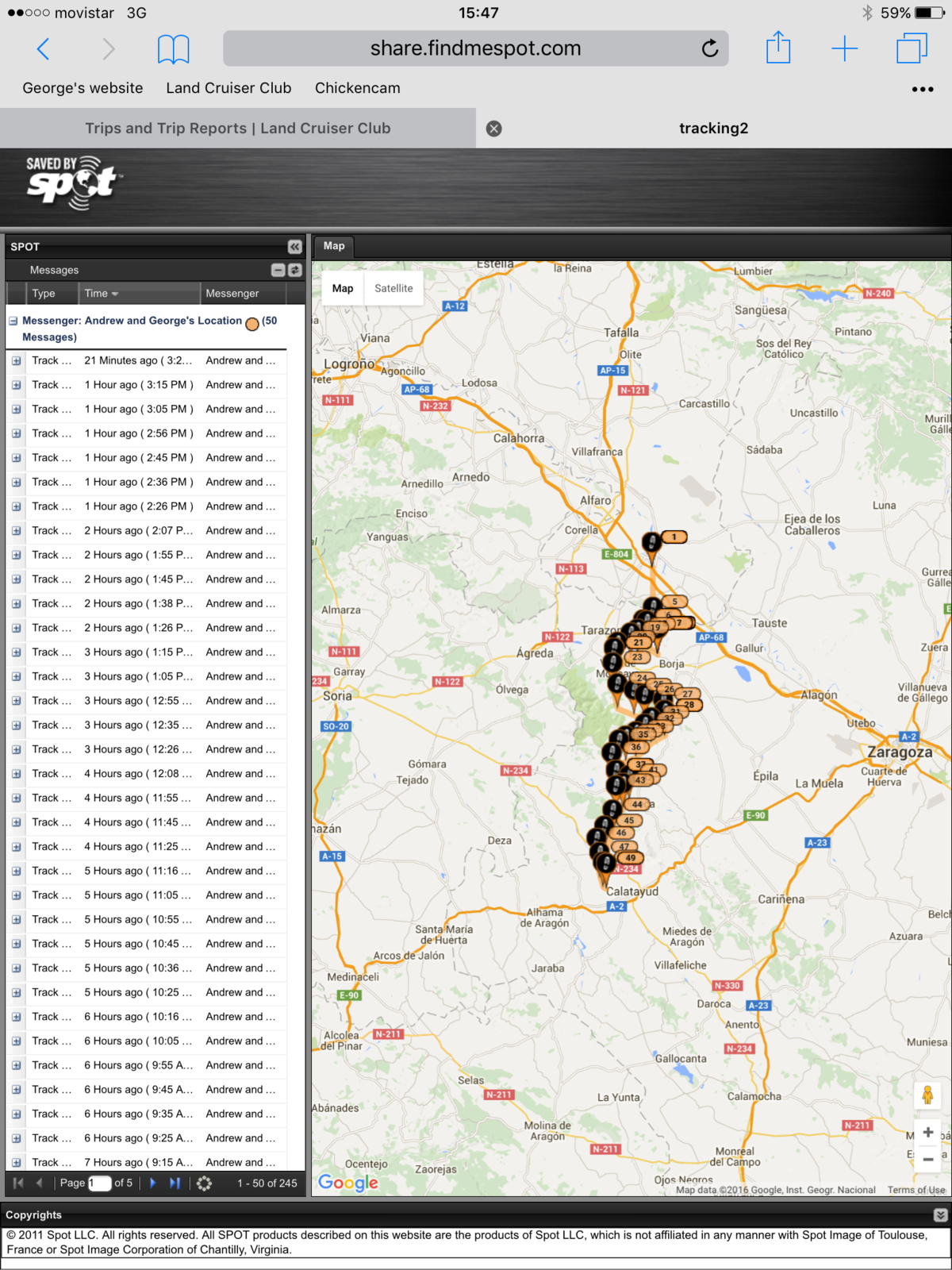Click the Zaragoza label on map
Screen dimensions: 952x1270
click(900, 752)
